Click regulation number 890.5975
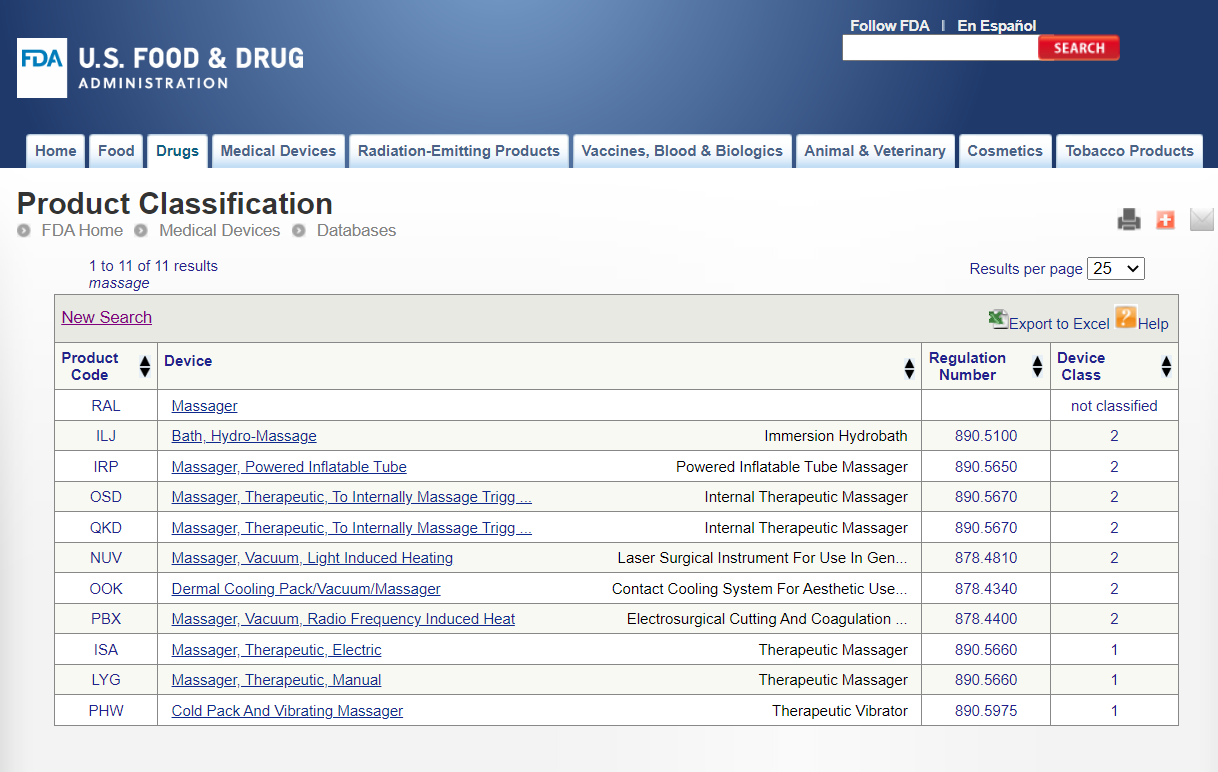 pyautogui.click(x=986, y=711)
